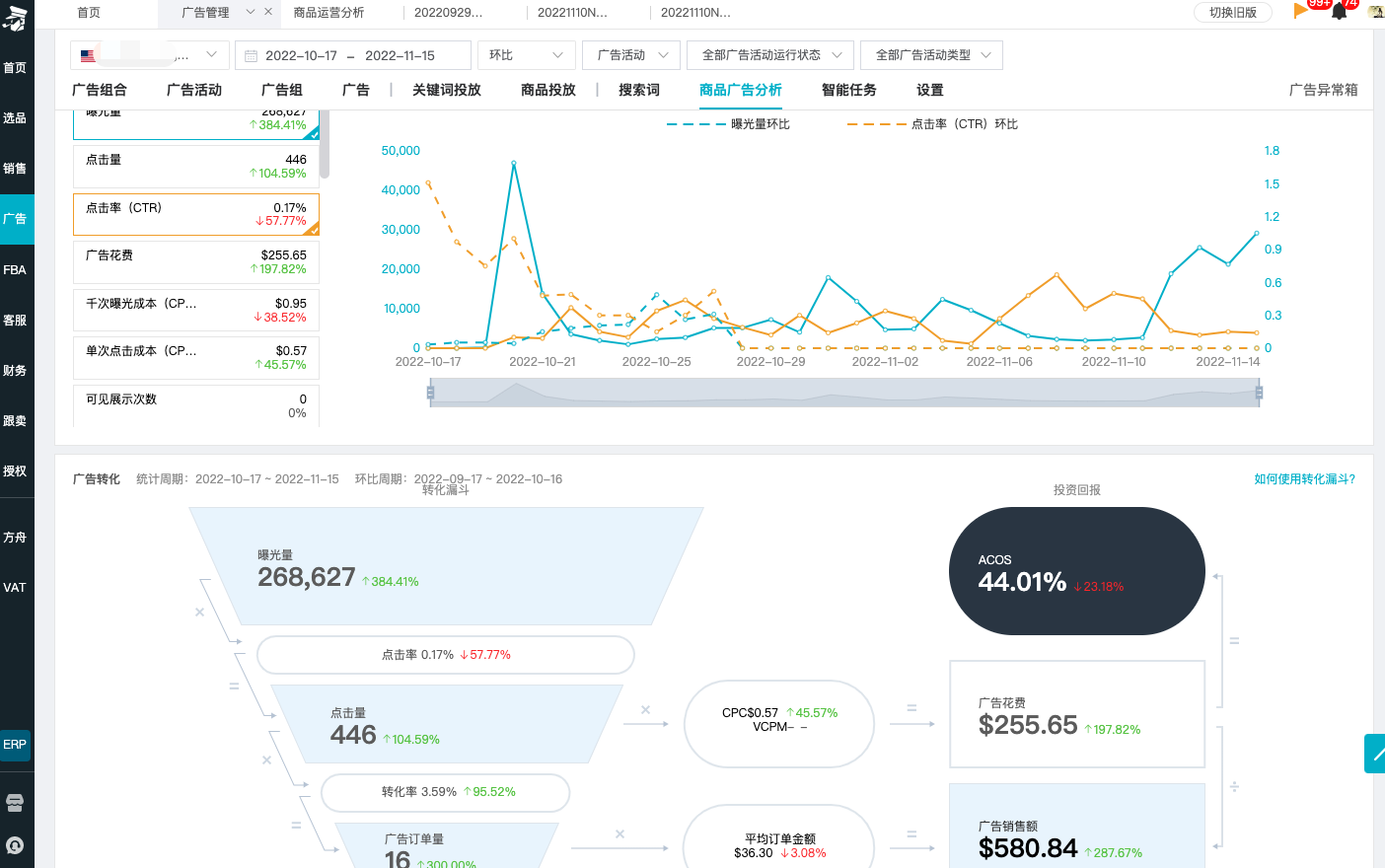Open the 搜索词 sub-tab
1385x868 pixels.
pos(639,90)
